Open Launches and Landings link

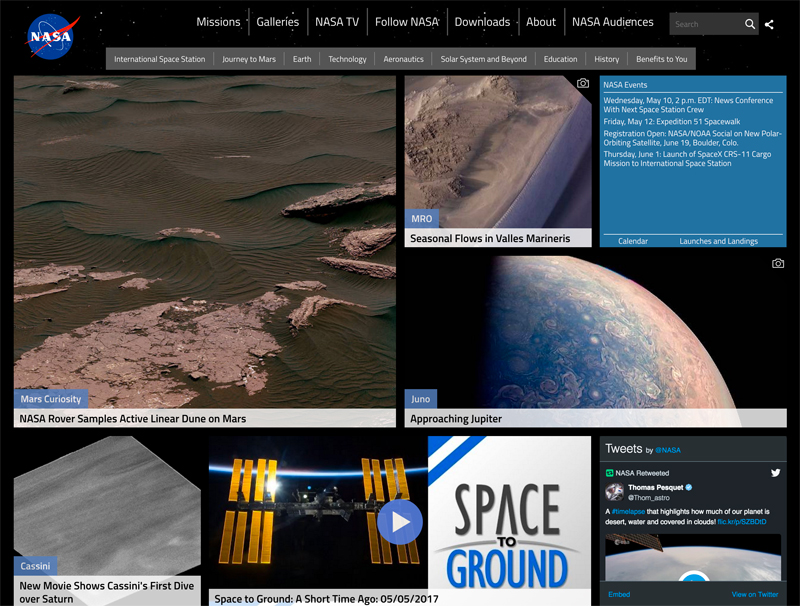[x=718, y=241]
